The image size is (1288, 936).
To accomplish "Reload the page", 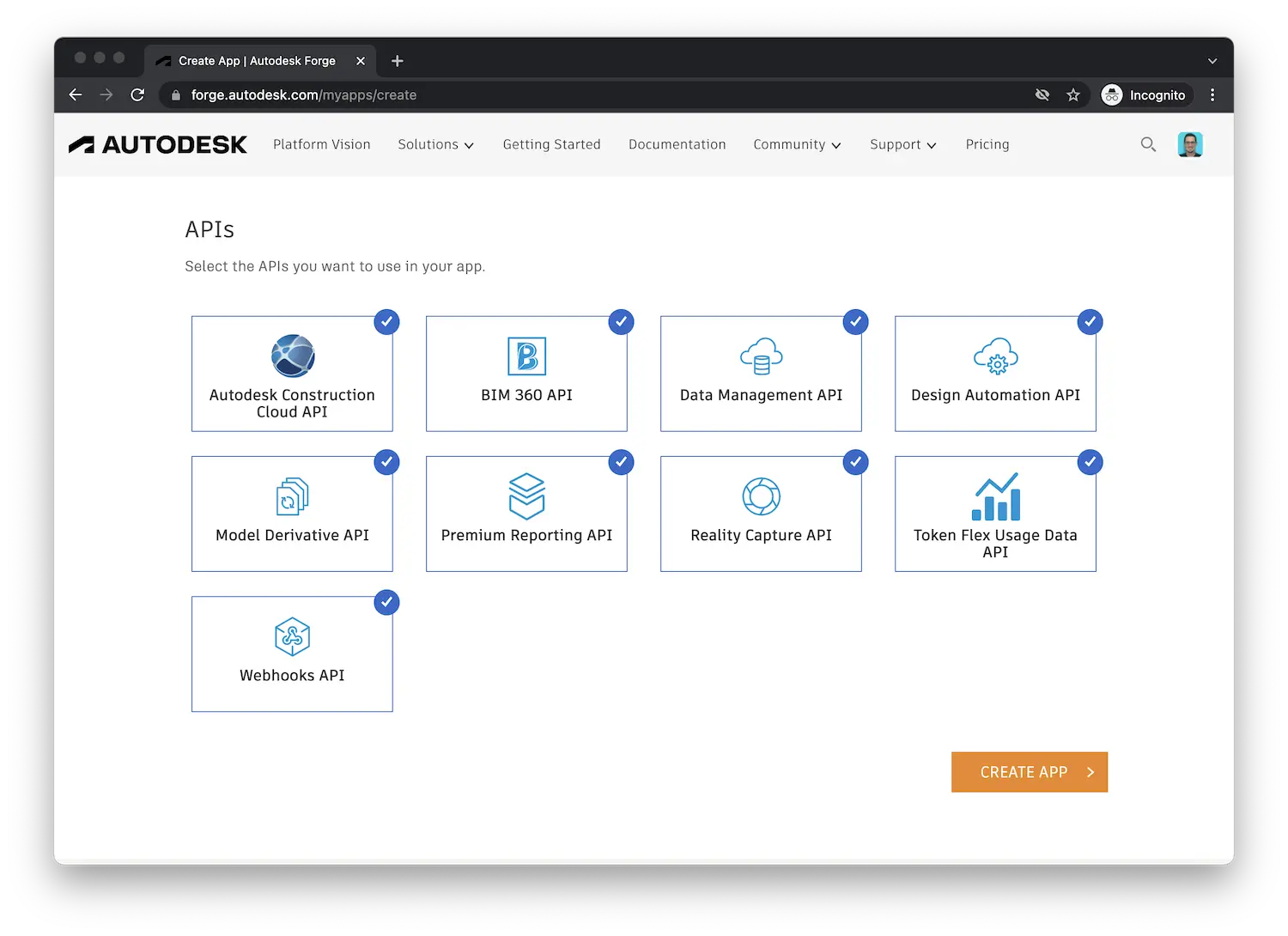I will 137,95.
